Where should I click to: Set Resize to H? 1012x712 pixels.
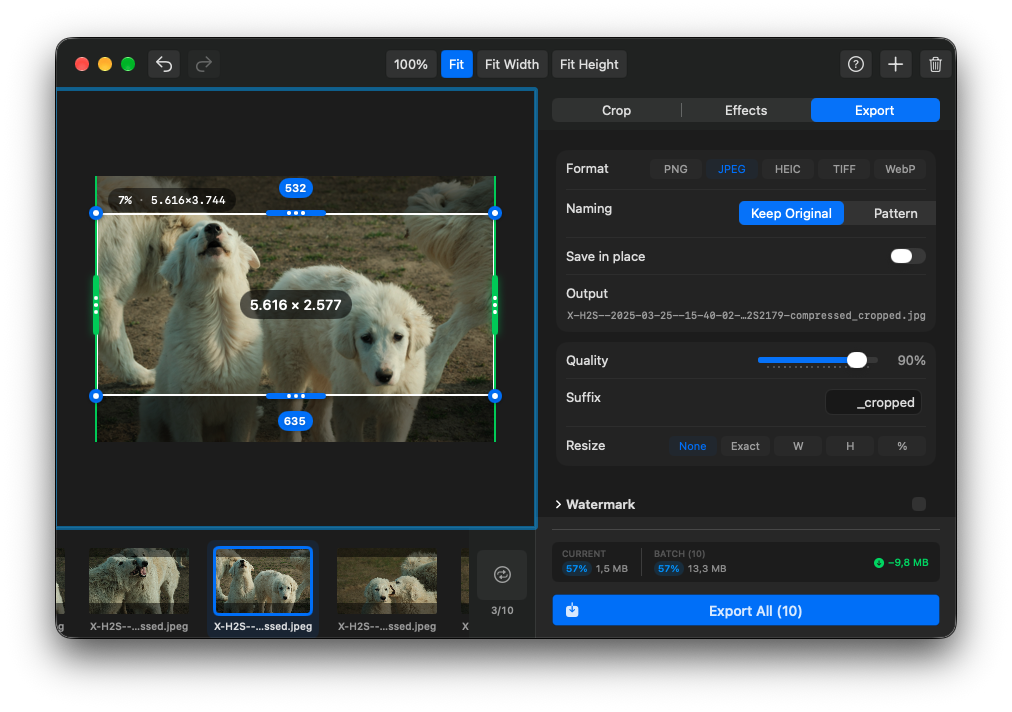(x=850, y=446)
